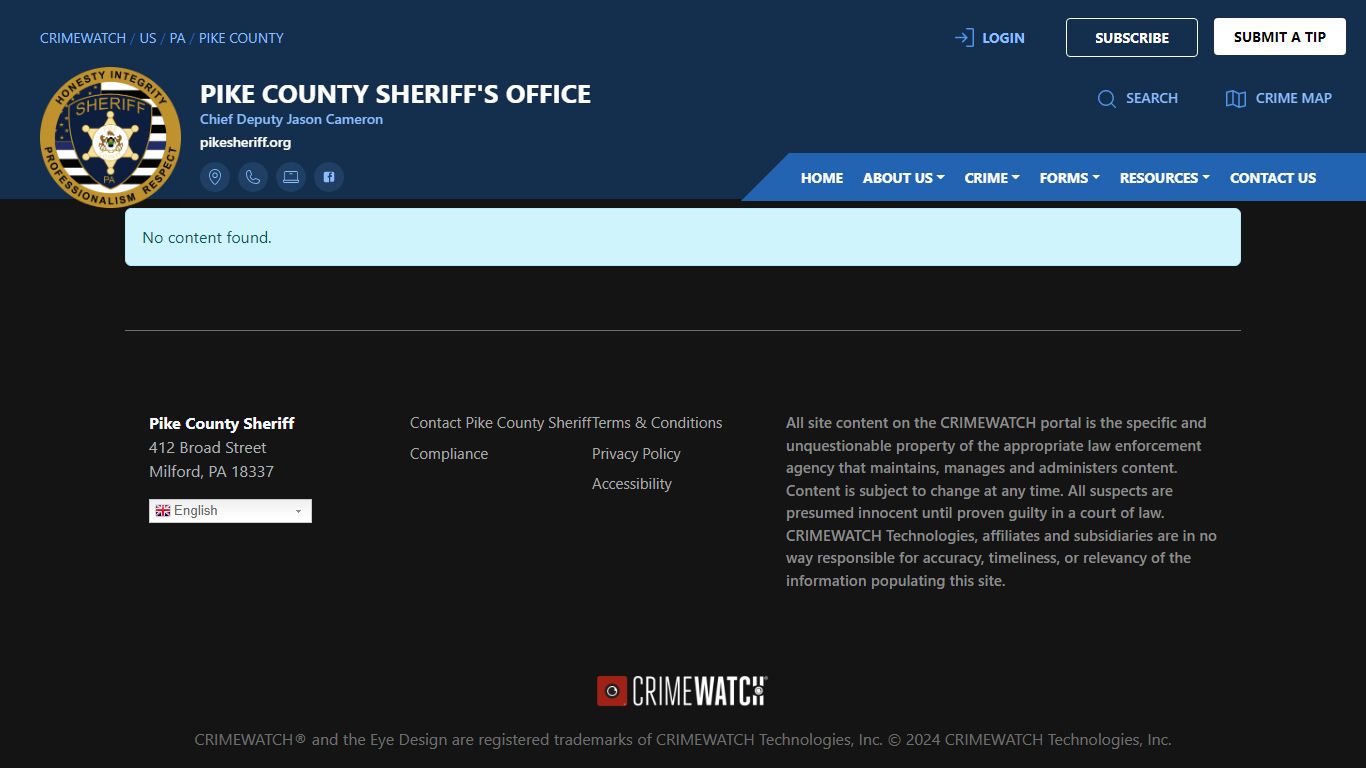Open the Accessibility footer link

click(x=632, y=484)
